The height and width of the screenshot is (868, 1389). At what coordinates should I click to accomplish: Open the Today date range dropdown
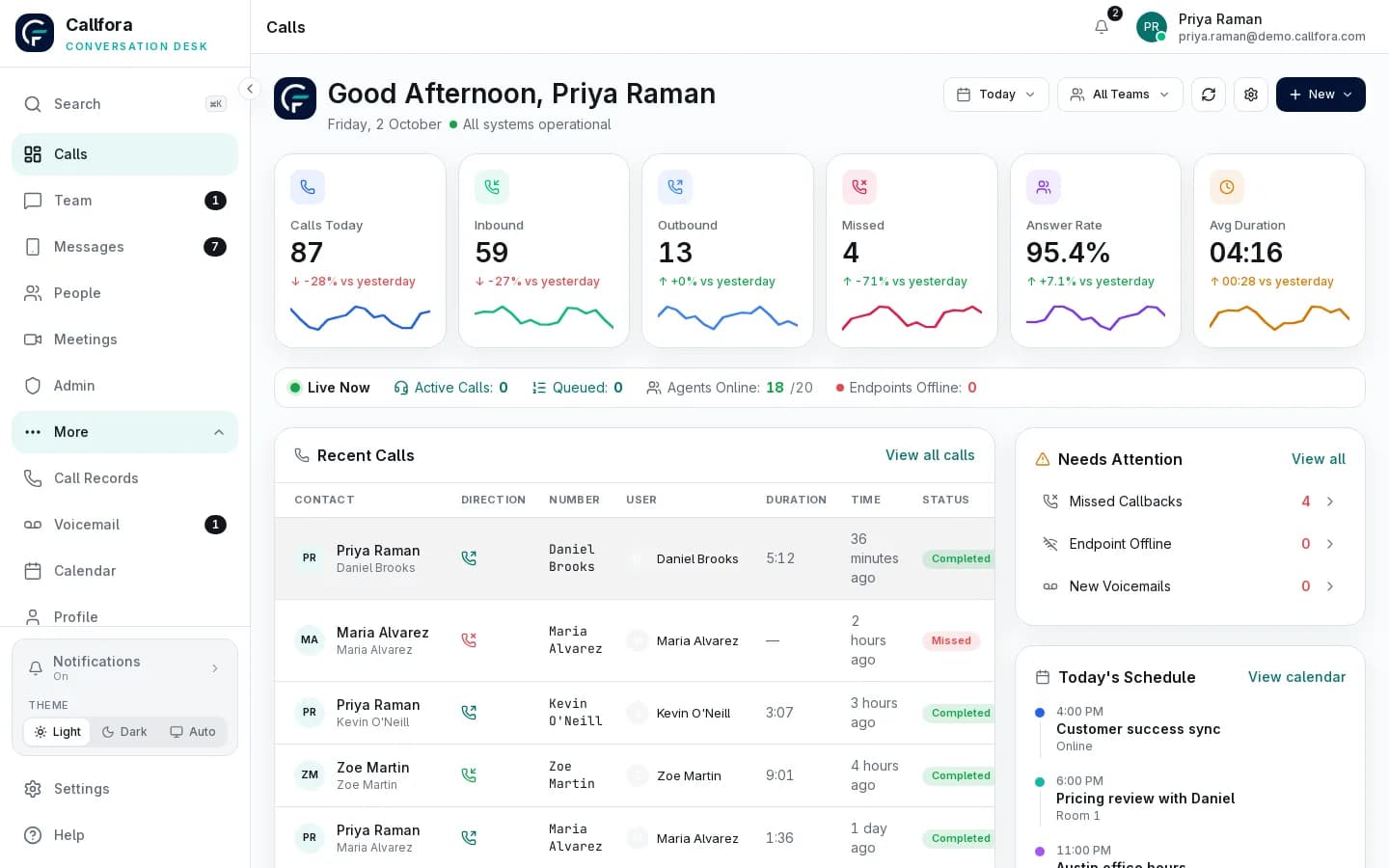995,95
